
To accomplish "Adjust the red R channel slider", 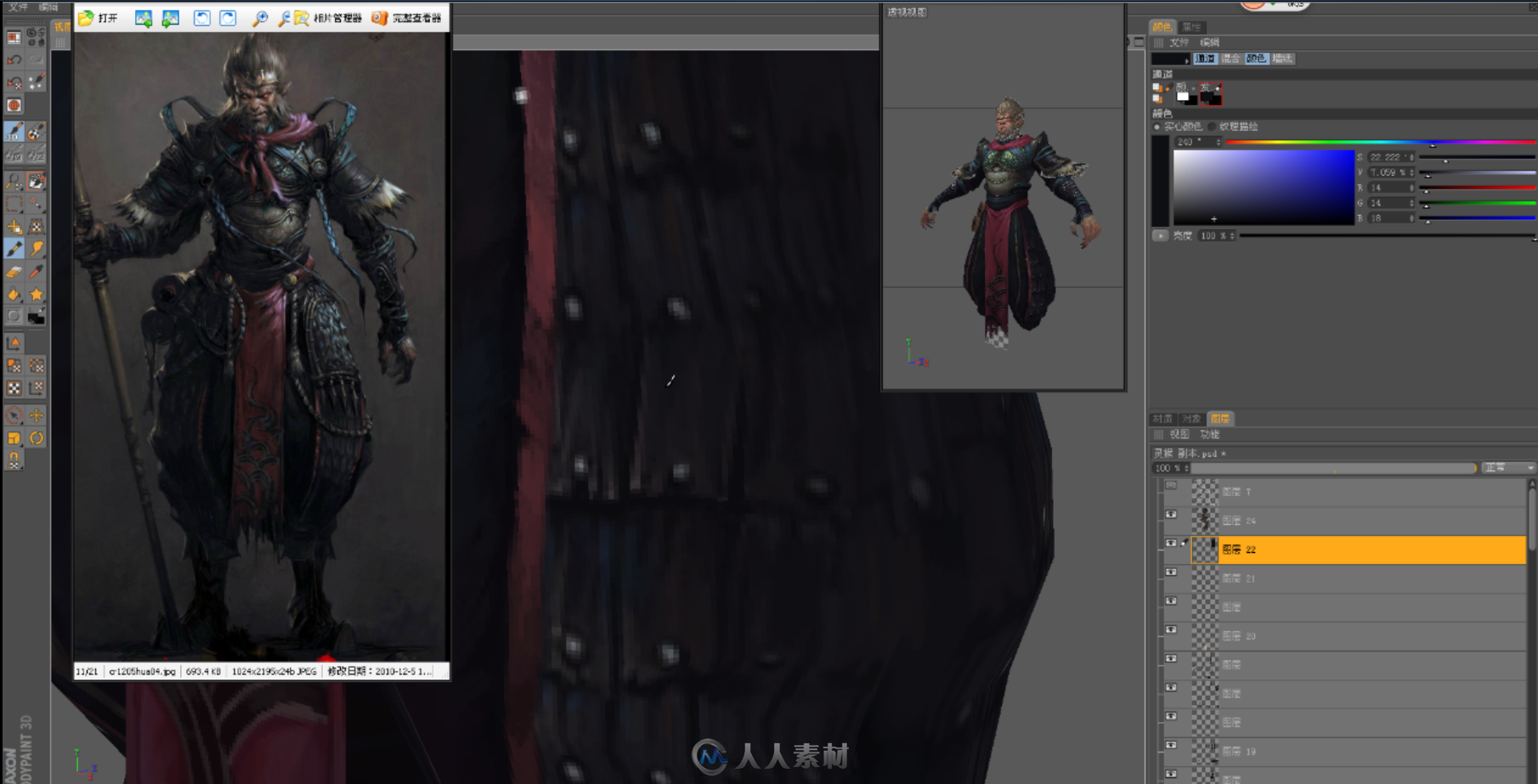I will click(1478, 188).
